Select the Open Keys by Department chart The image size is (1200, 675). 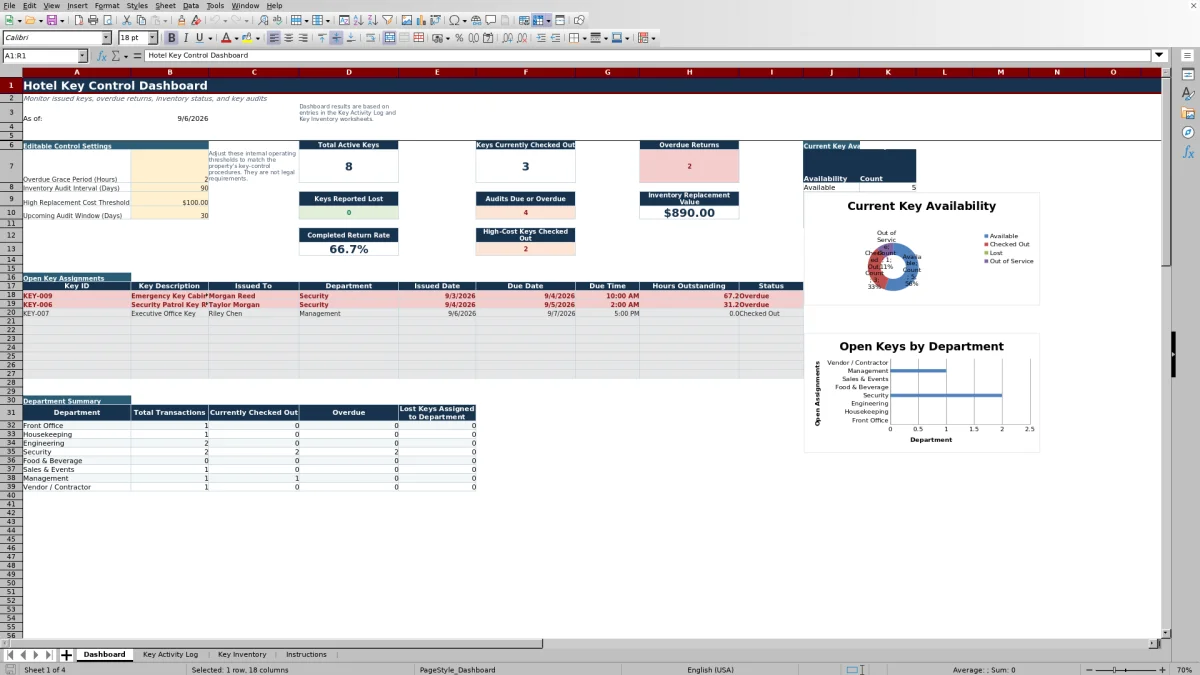921,392
